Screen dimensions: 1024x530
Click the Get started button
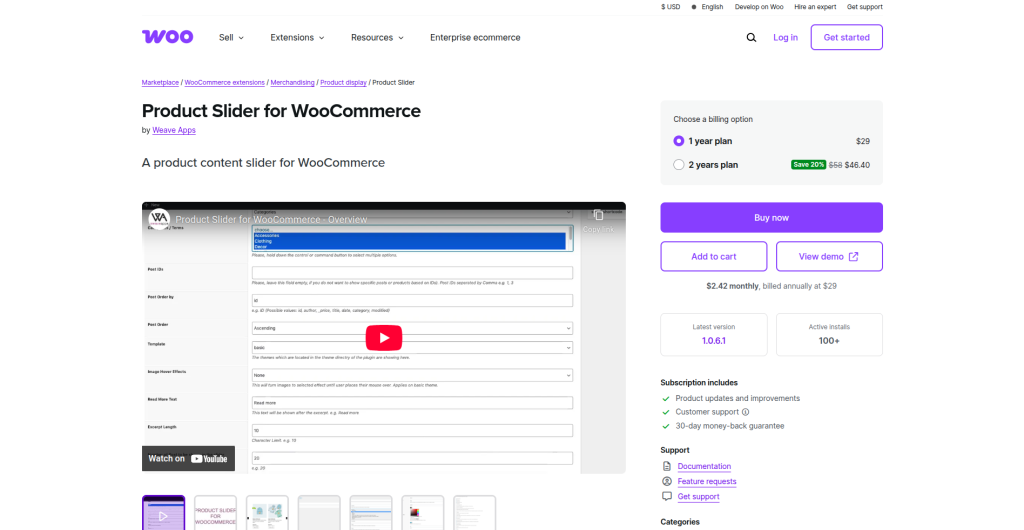tap(846, 37)
